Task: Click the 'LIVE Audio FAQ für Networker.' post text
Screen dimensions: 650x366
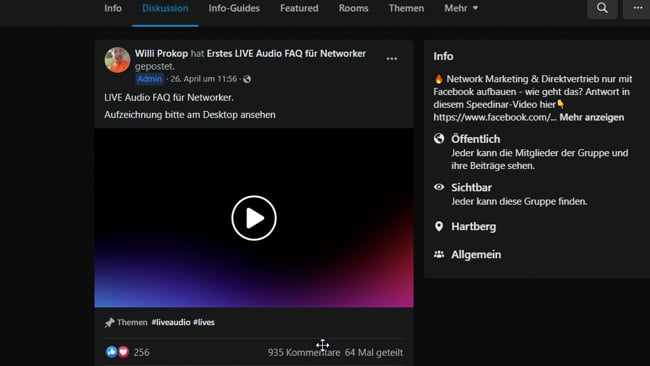Action: pyautogui.click(x=169, y=97)
